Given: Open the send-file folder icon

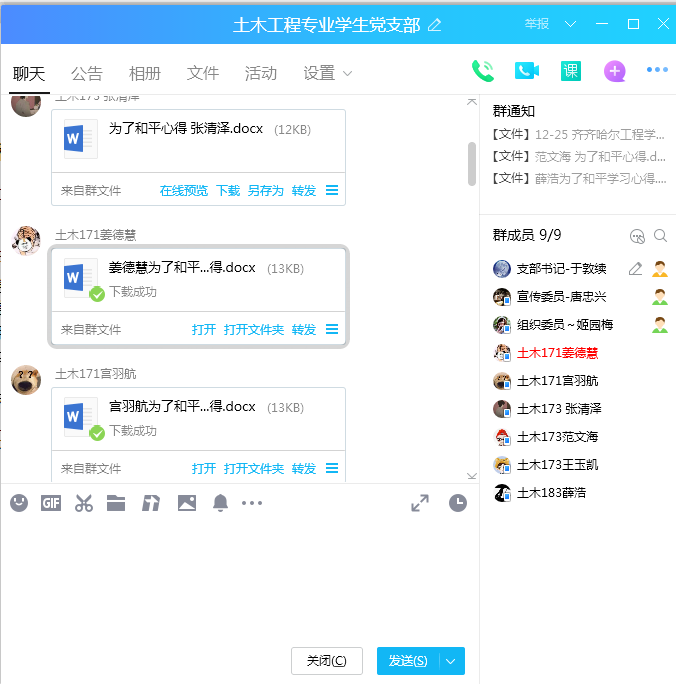Looking at the screenshot, I should tap(116, 503).
